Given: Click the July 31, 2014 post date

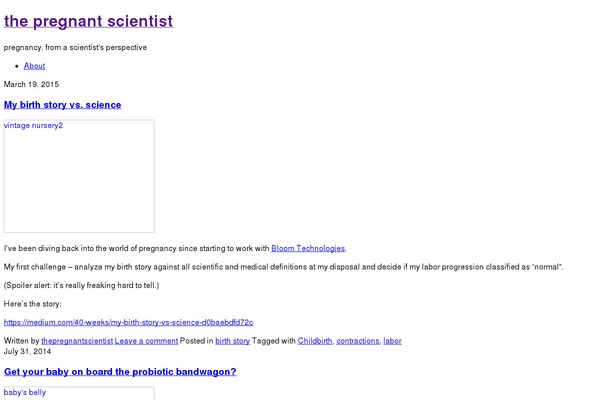Looking at the screenshot, I should [x=27, y=351].
